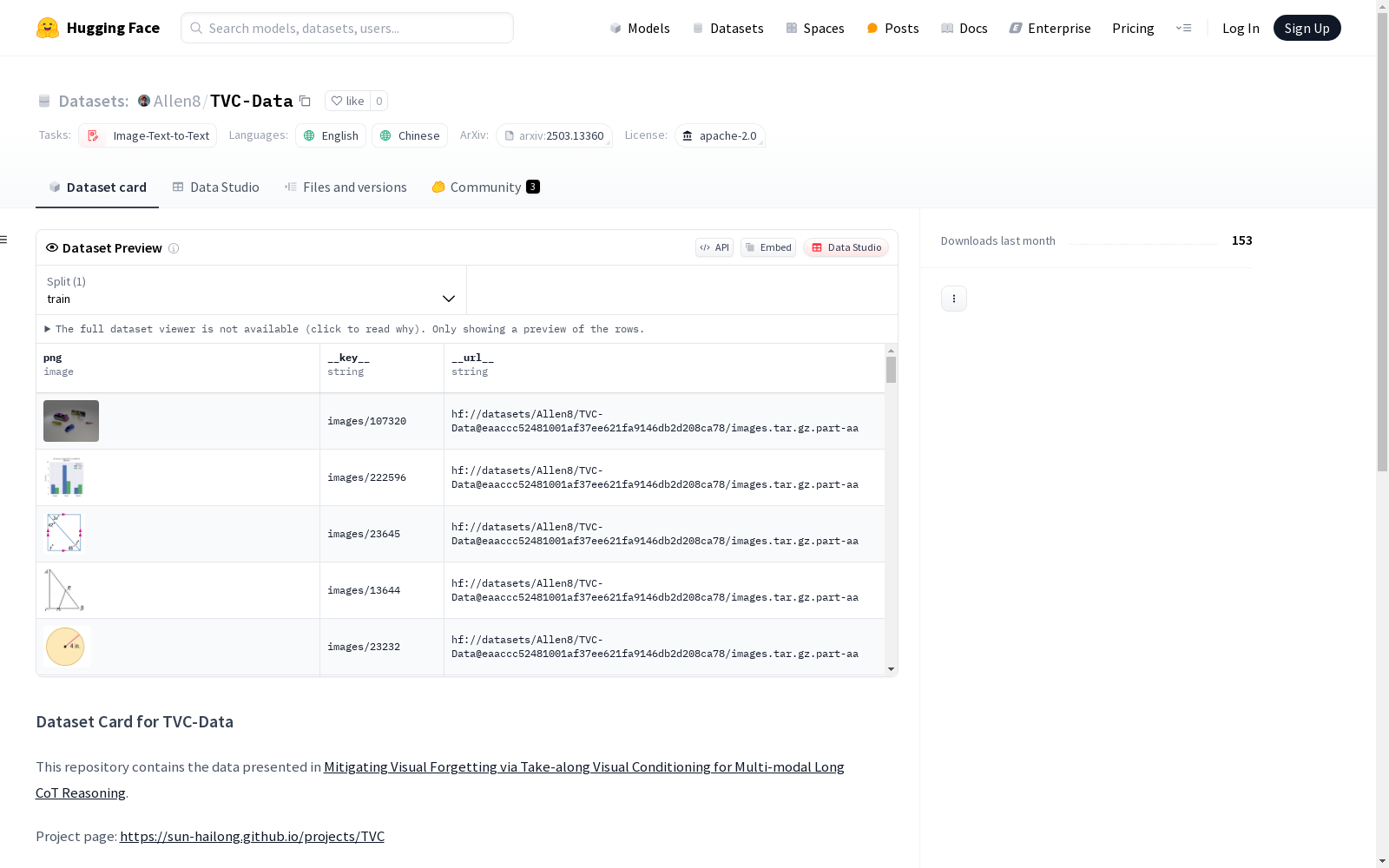Open Posts in the top navigation
Image resolution: width=1389 pixels, height=868 pixels.
892,28
